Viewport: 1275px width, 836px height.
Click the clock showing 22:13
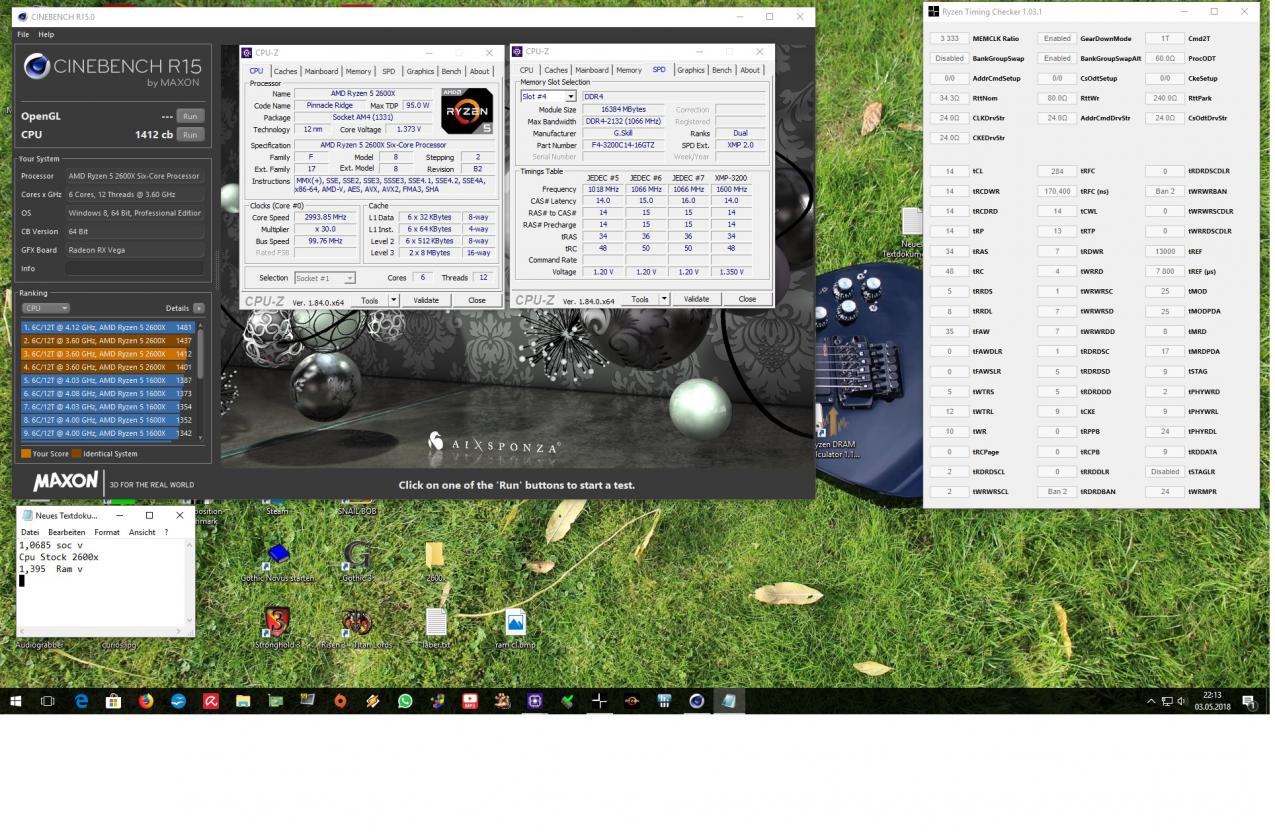[1213, 695]
